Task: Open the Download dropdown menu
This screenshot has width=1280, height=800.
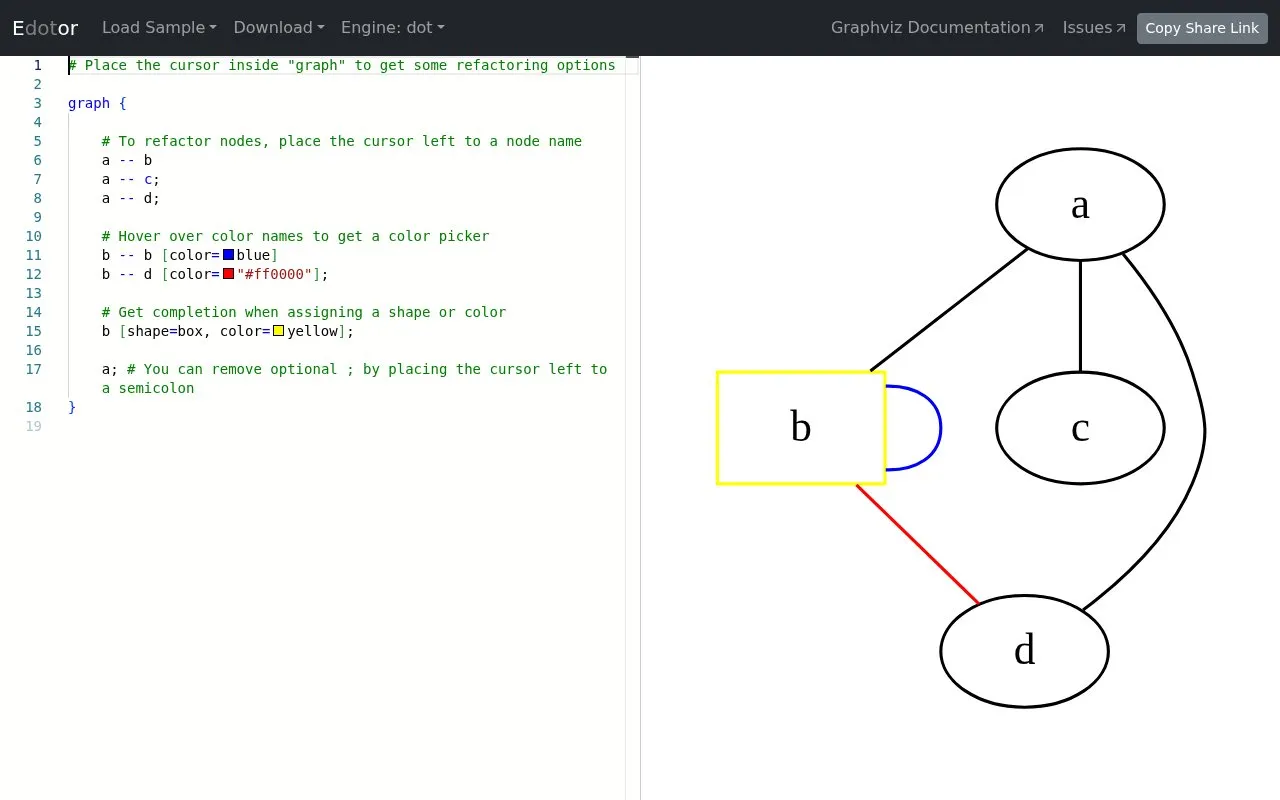Action: coord(279,28)
